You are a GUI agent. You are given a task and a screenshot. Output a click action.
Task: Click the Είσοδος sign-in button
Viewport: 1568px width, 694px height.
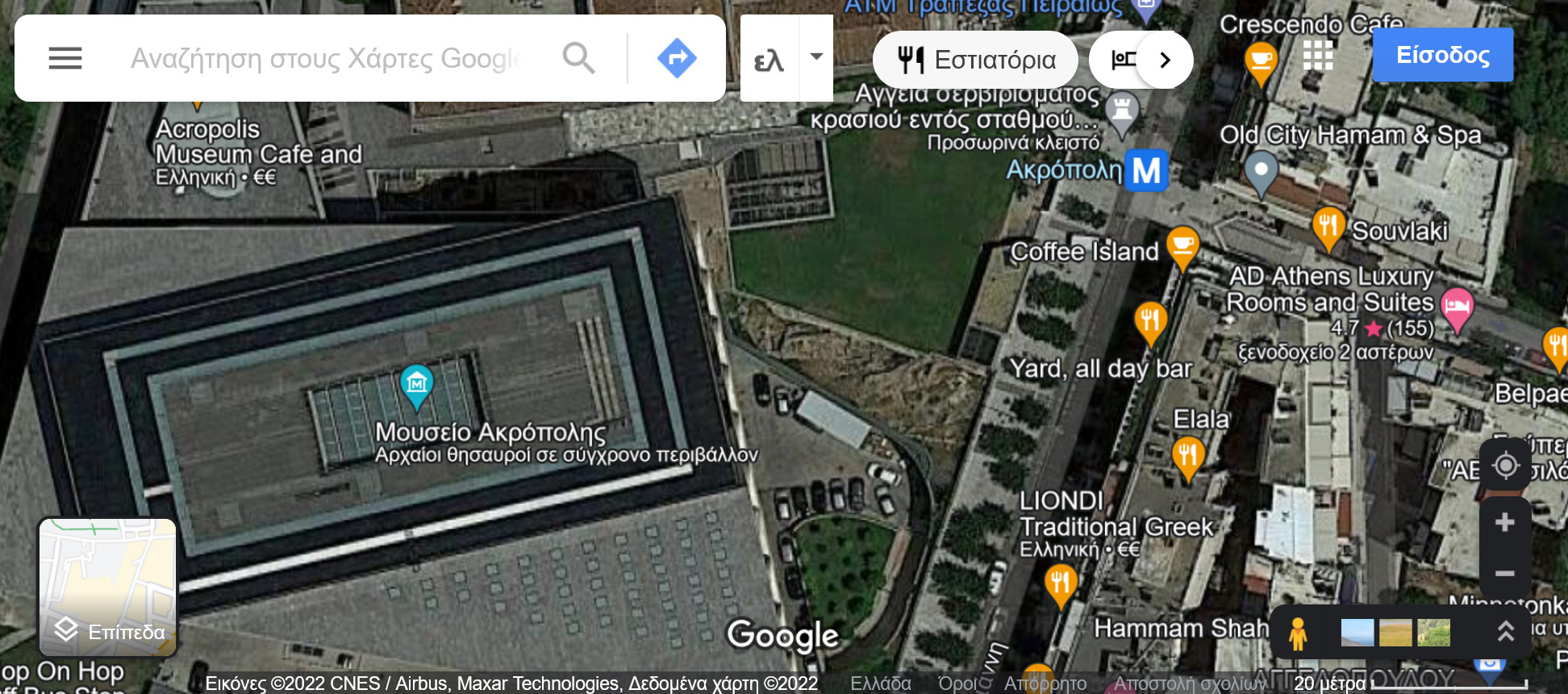[x=1443, y=55]
